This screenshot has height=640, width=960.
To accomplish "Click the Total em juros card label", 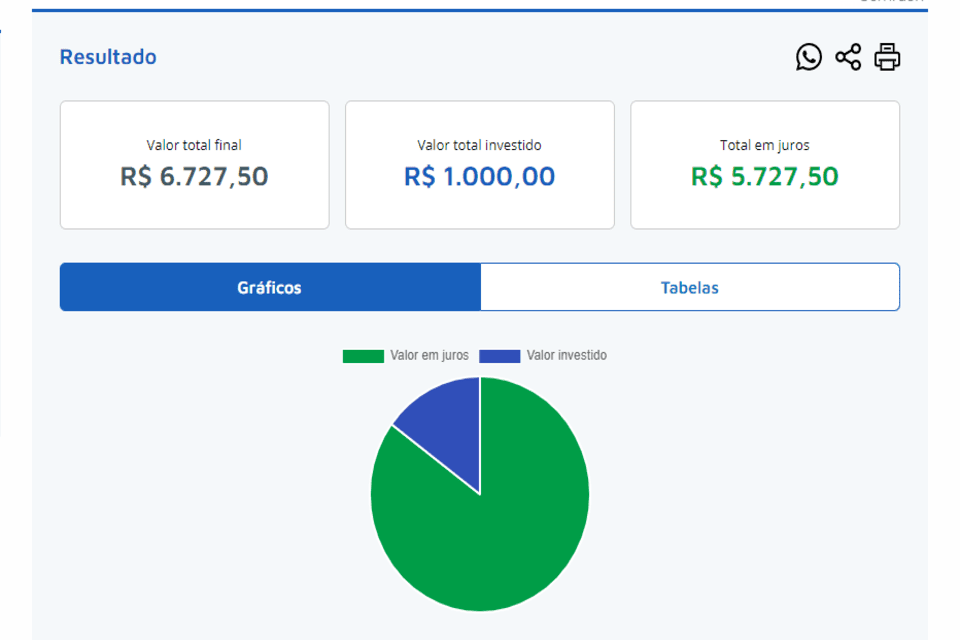I will (764, 145).
